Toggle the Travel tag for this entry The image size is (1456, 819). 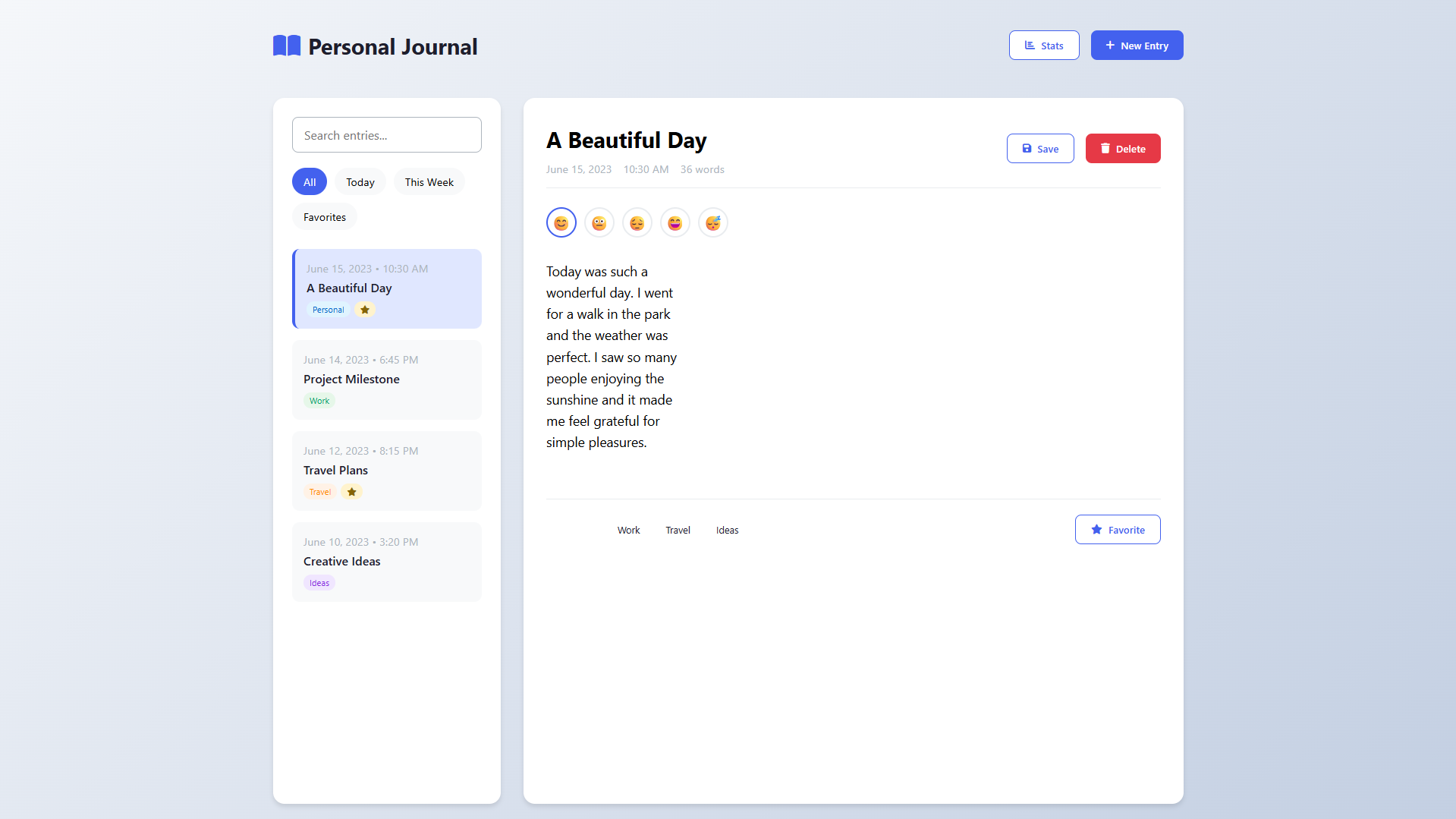(x=678, y=531)
